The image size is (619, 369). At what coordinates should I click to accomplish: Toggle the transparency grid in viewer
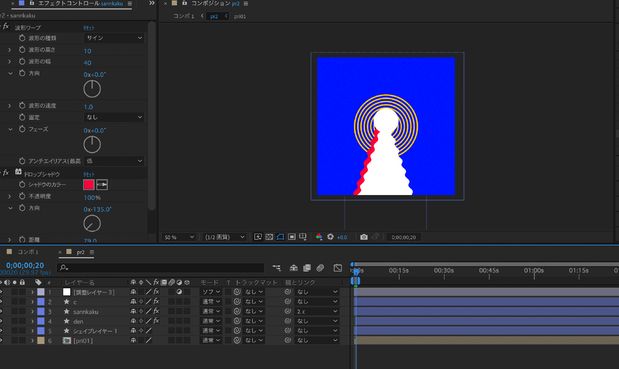pos(269,237)
